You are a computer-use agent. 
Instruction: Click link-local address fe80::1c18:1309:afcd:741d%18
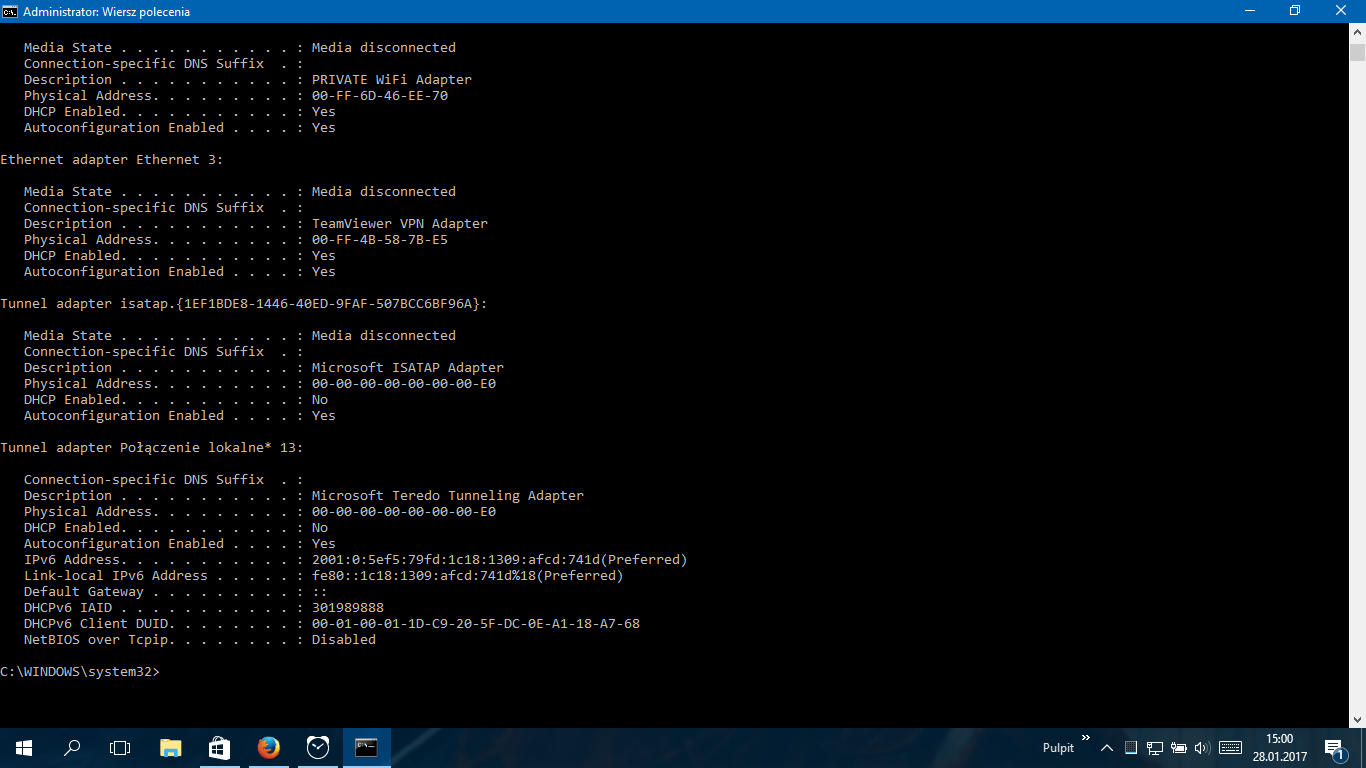coord(467,576)
